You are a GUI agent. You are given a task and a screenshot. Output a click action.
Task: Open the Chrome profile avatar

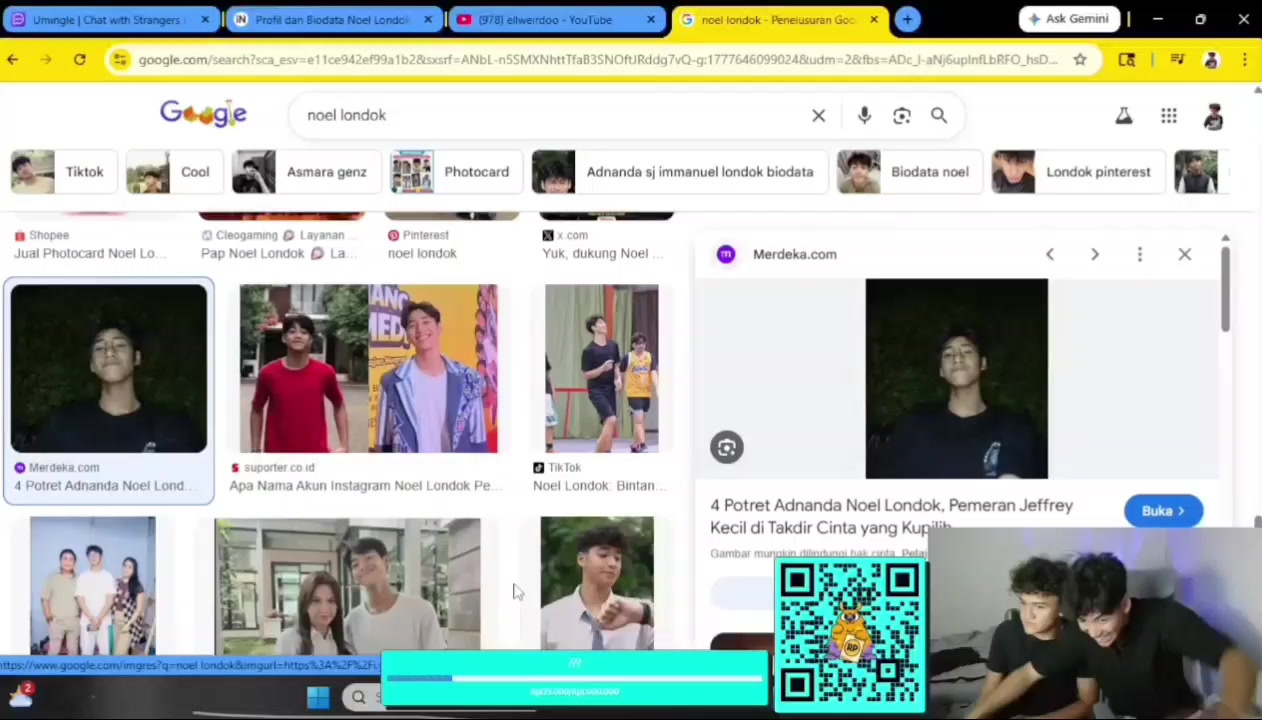[1211, 60]
